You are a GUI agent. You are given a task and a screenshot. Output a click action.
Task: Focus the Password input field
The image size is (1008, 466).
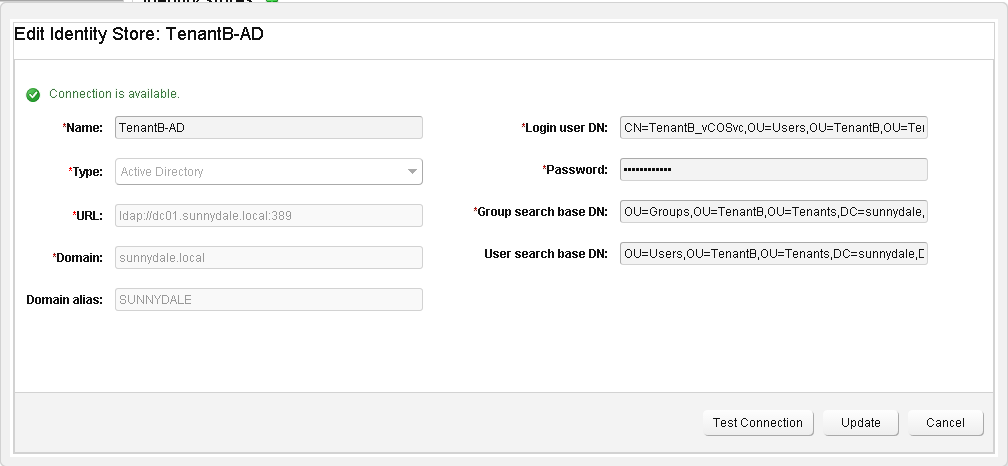(x=773, y=170)
